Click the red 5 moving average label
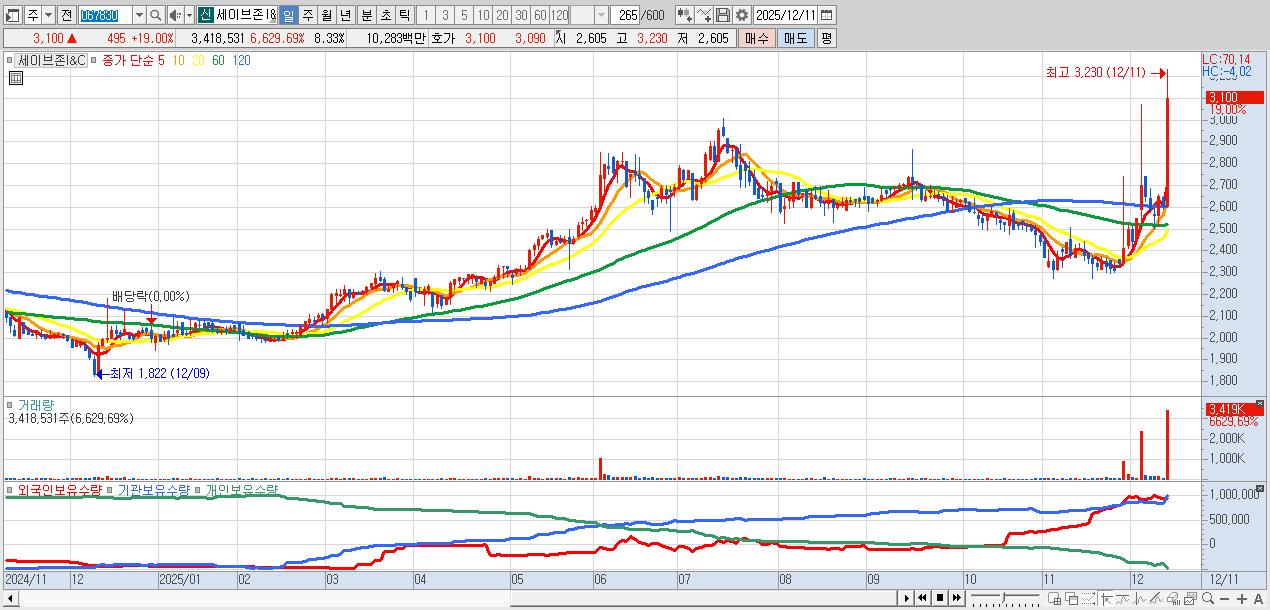Viewport: 1270px width, 610px height. pos(161,61)
